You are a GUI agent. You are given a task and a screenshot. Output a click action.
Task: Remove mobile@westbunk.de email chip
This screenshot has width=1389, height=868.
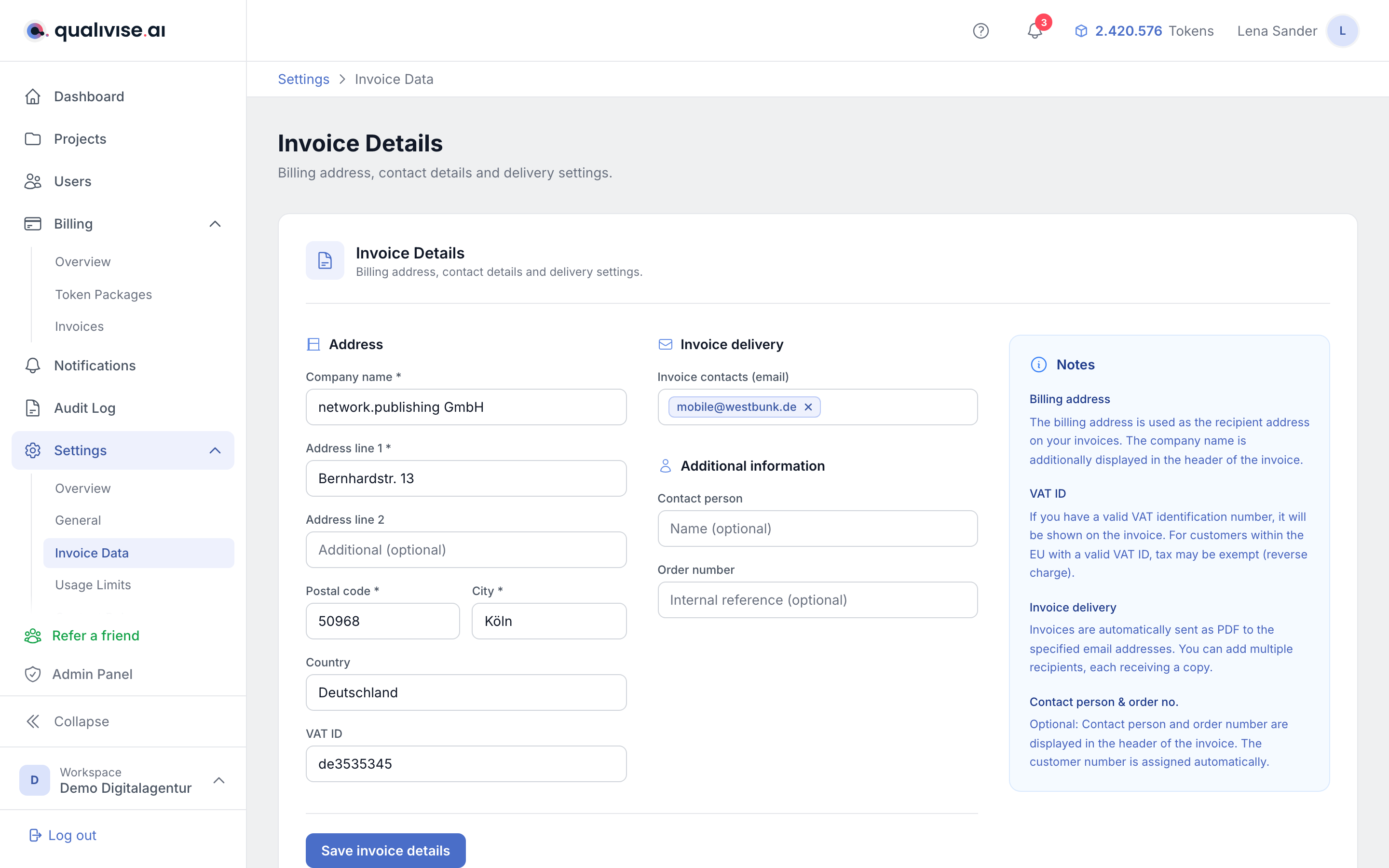[808, 407]
